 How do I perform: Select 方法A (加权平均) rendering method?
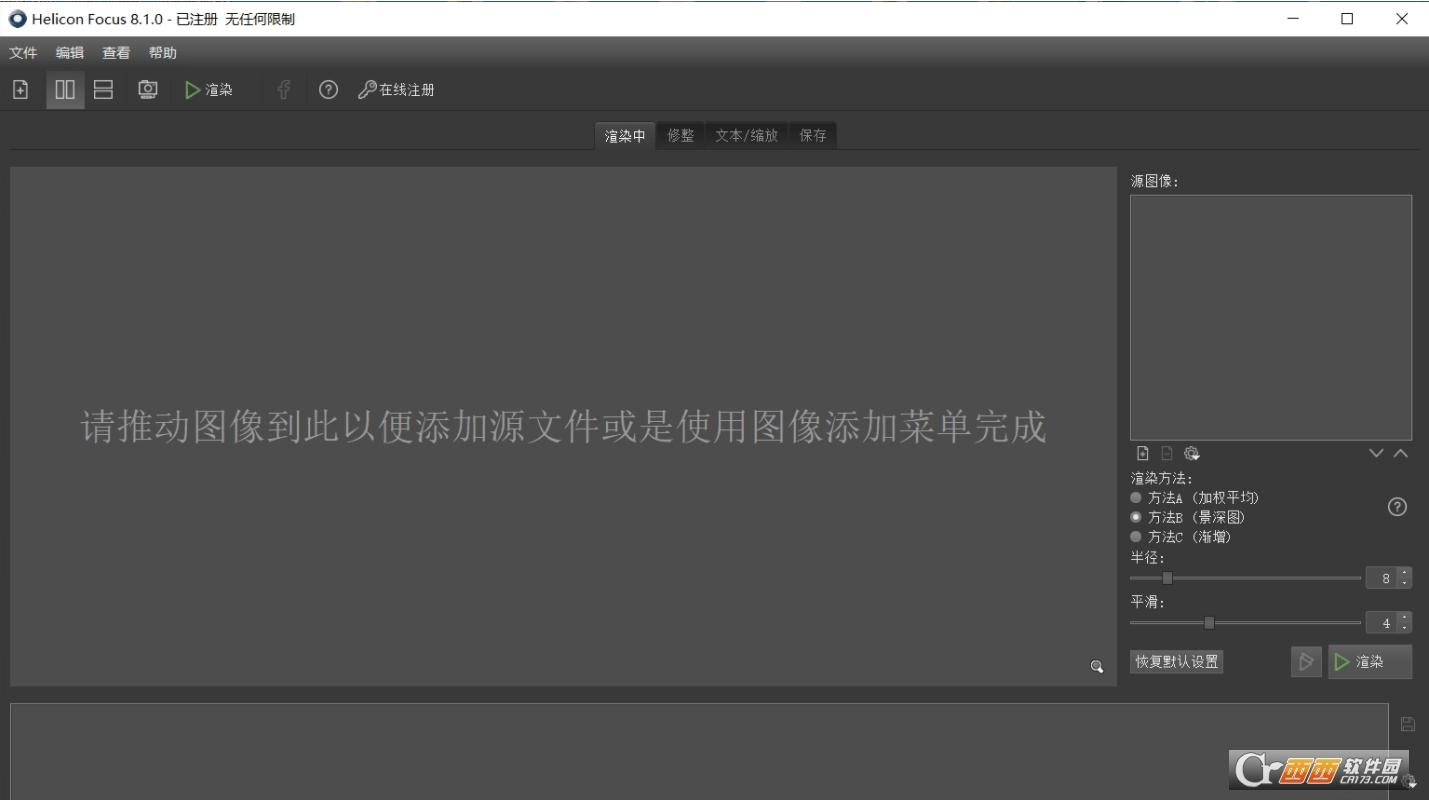tap(1136, 497)
